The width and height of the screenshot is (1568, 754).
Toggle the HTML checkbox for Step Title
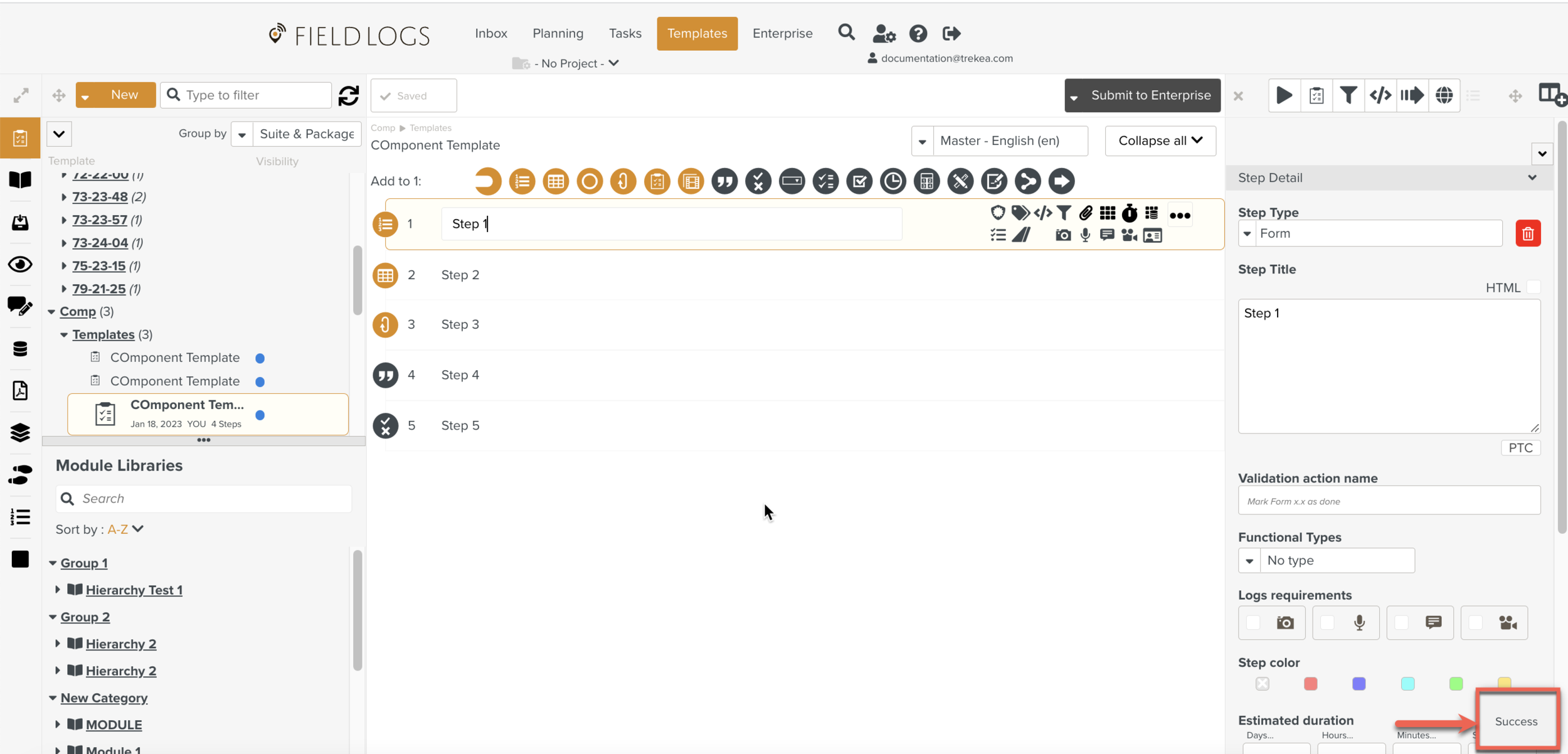(x=1534, y=287)
